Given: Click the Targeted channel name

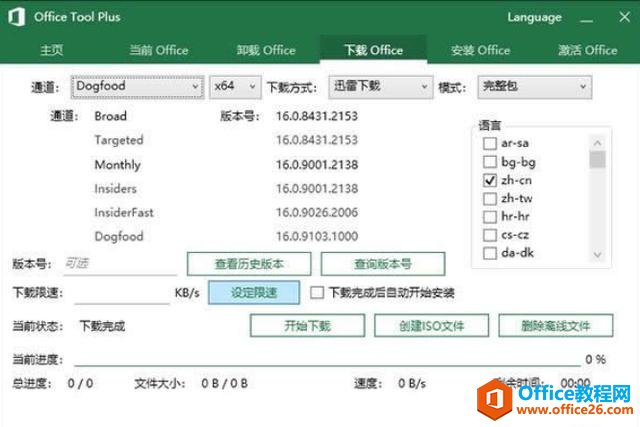Looking at the screenshot, I should [x=119, y=140].
